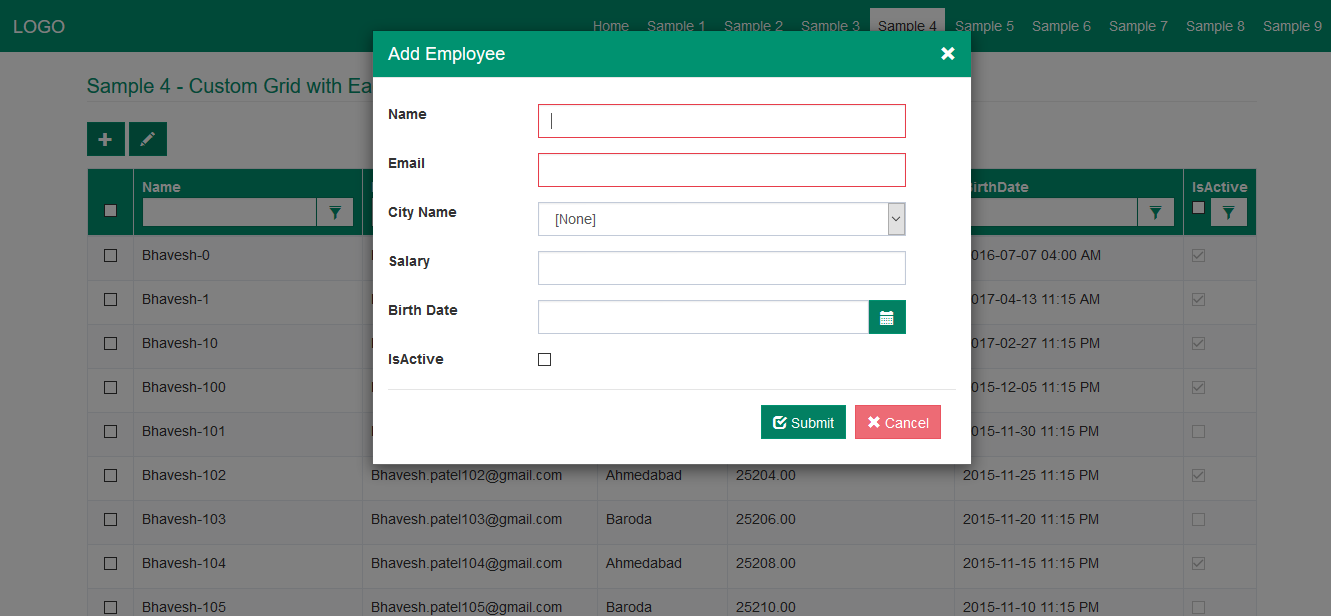Screen dimensions: 1331x616
Task: Click the Name column filter textbox
Action: coord(230,212)
